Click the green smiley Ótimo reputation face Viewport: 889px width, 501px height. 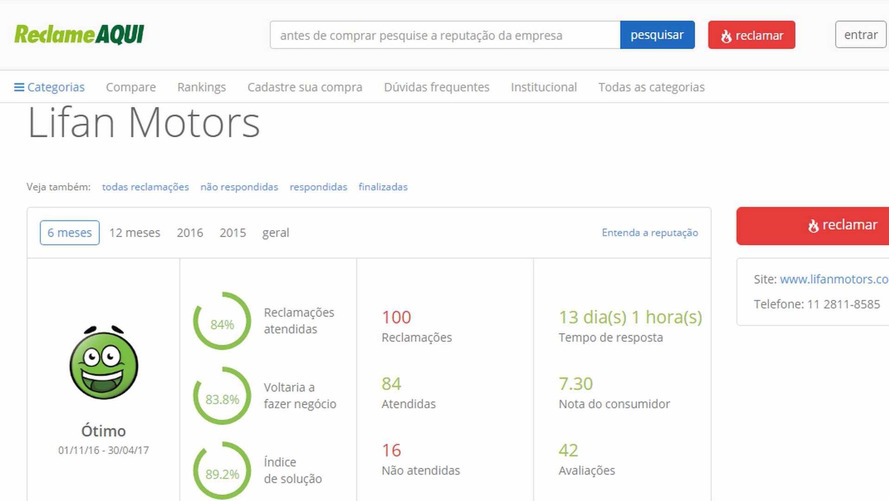tap(104, 363)
